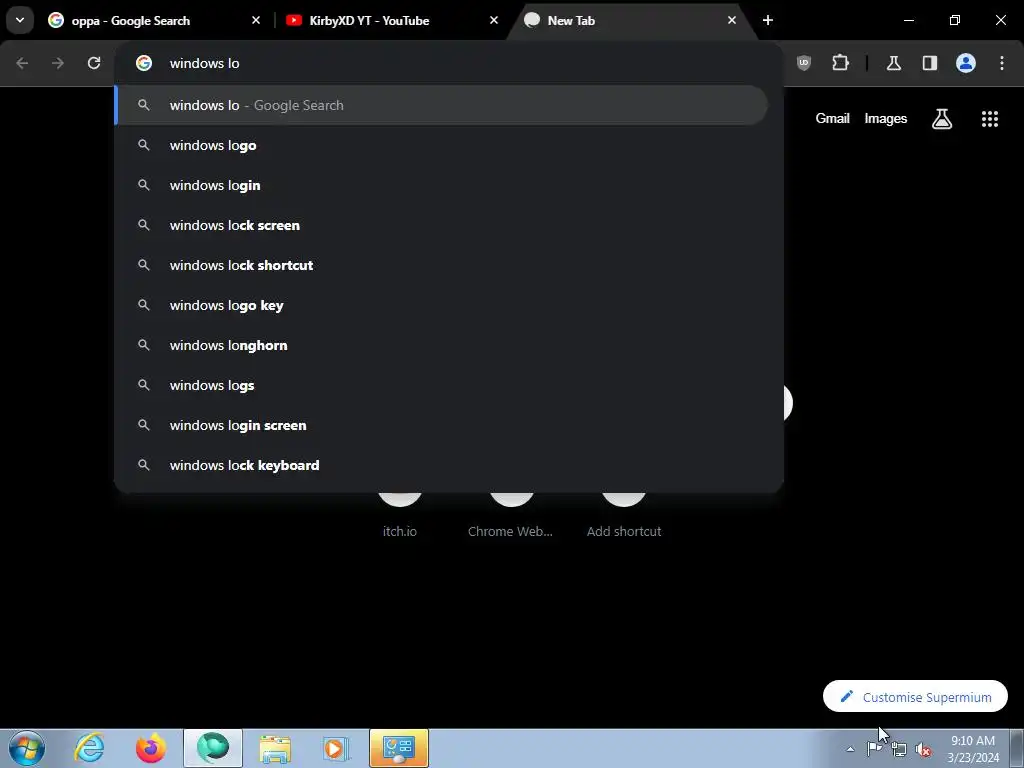Click the Add shortcut tile
1024x768 pixels.
click(624, 516)
